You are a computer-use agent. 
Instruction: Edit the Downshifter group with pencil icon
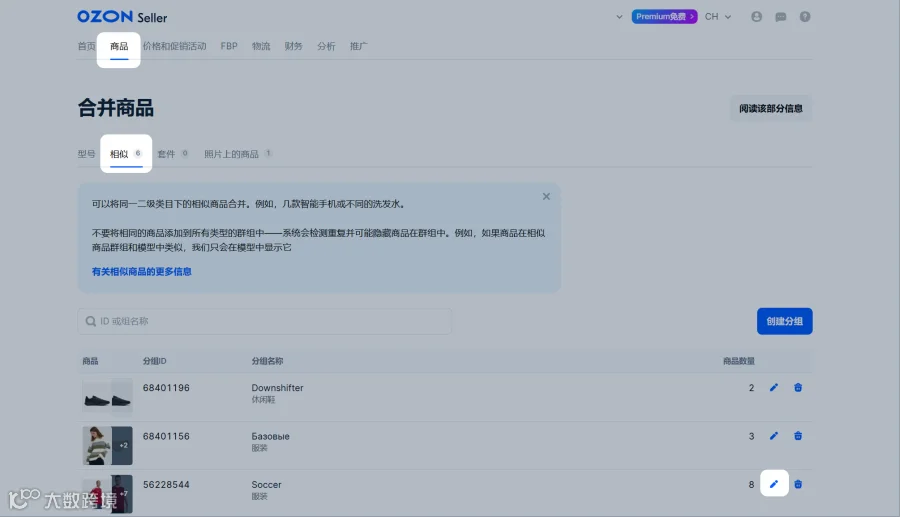pos(774,388)
